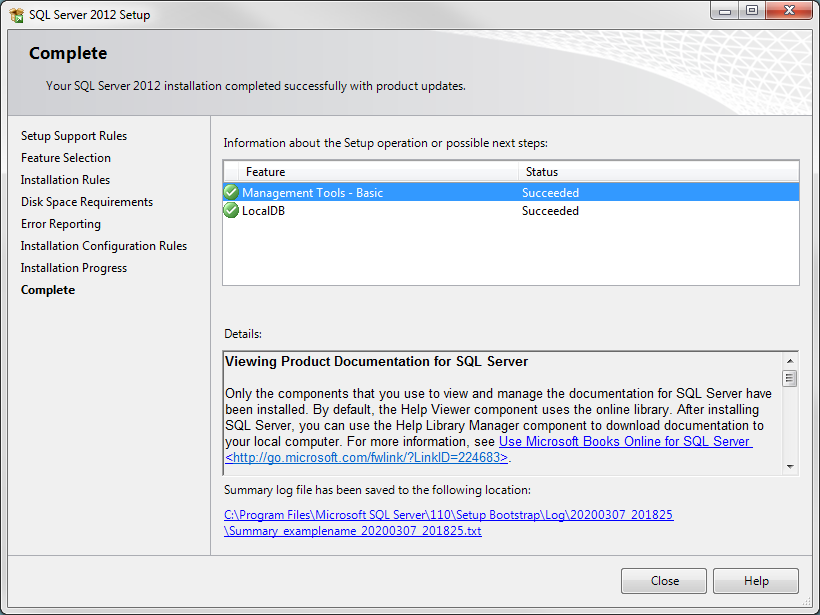Close the setup wizard with the Close button

pos(664,580)
